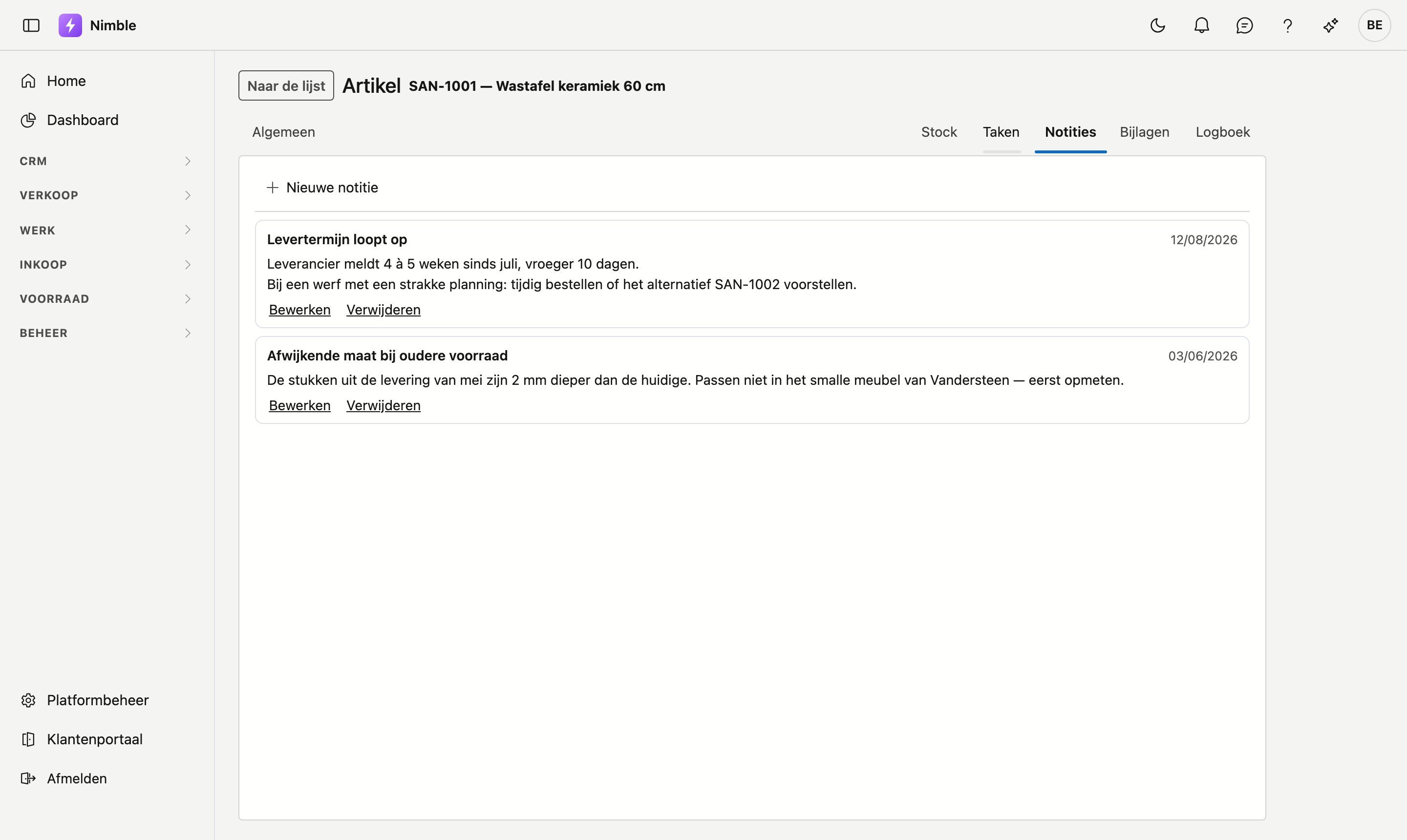
Task: Expand the INKOOP section
Action: (x=107, y=264)
